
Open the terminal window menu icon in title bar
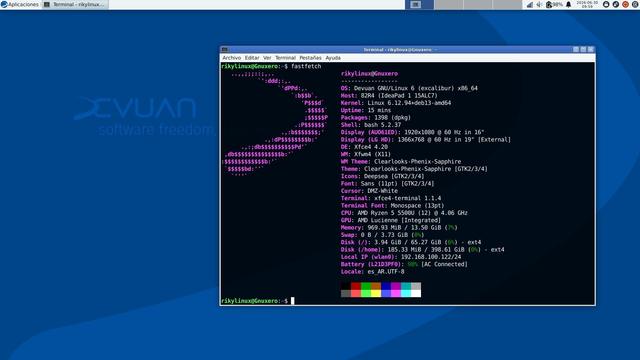click(x=224, y=50)
